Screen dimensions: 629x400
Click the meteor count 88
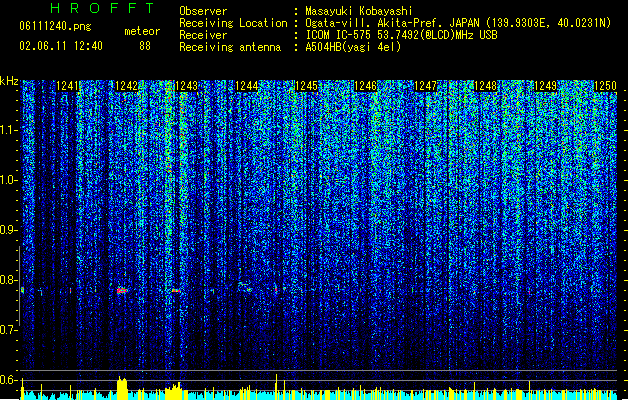click(x=145, y=46)
